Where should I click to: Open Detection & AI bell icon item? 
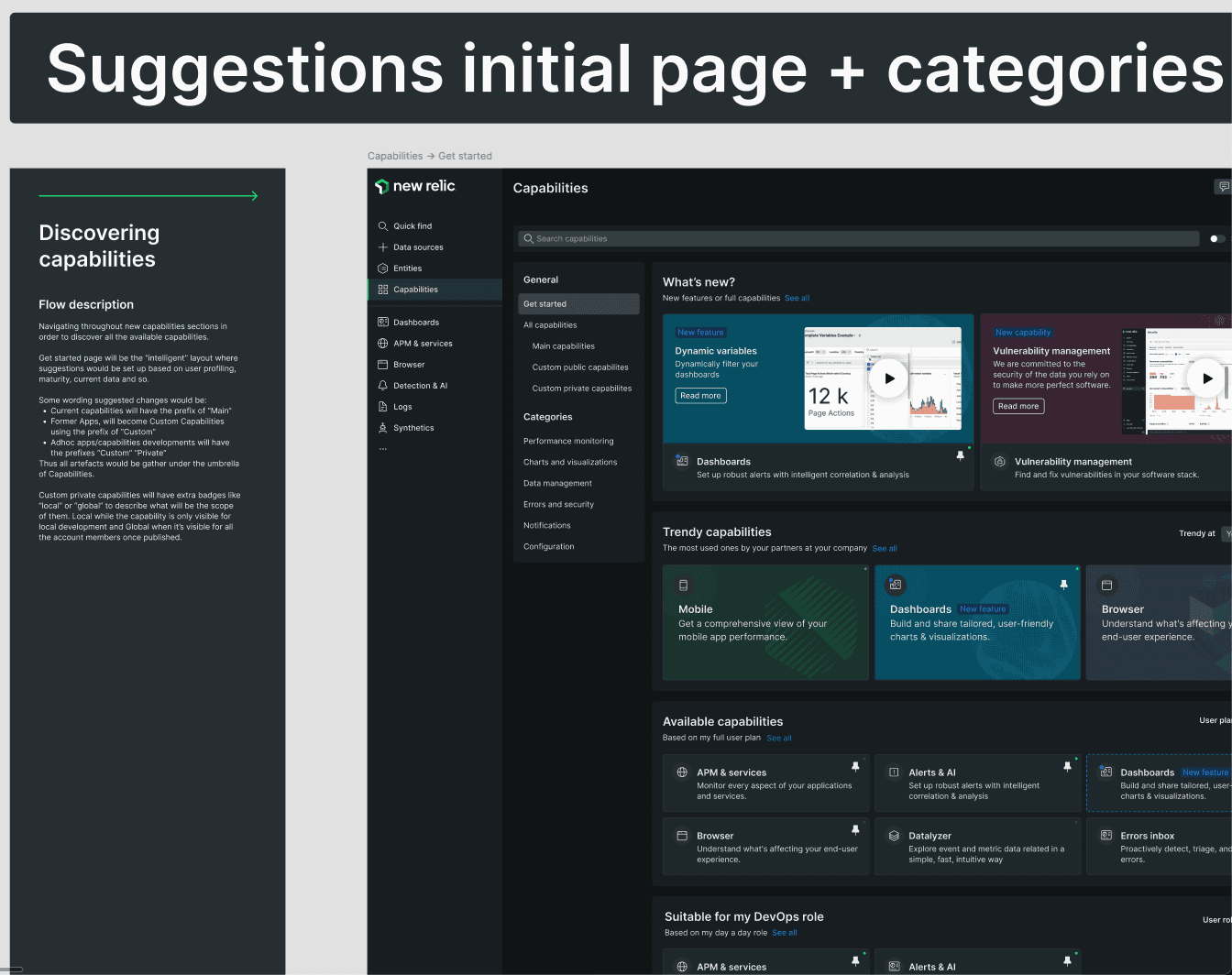pos(383,386)
